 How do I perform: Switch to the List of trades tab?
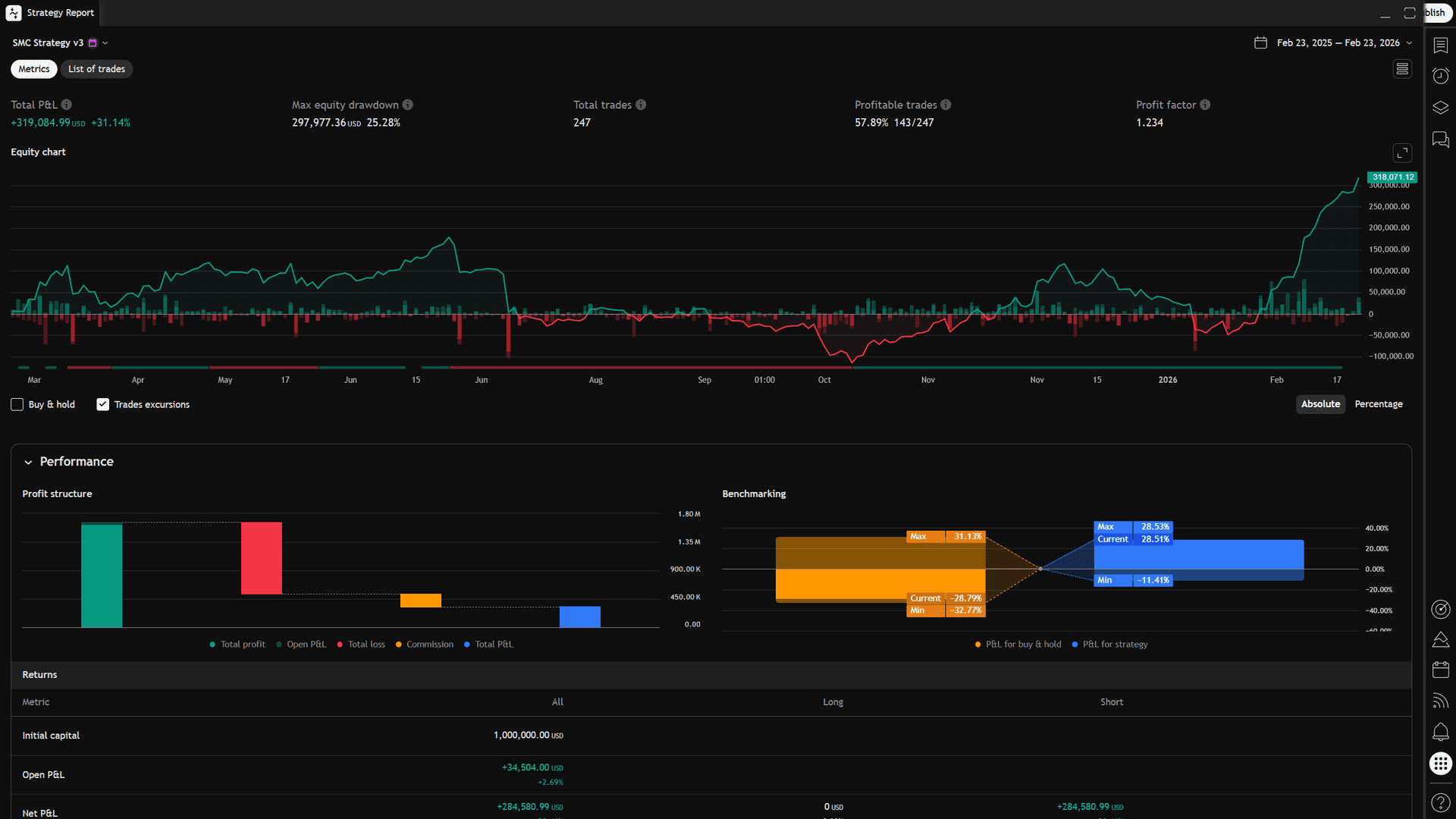pos(96,69)
